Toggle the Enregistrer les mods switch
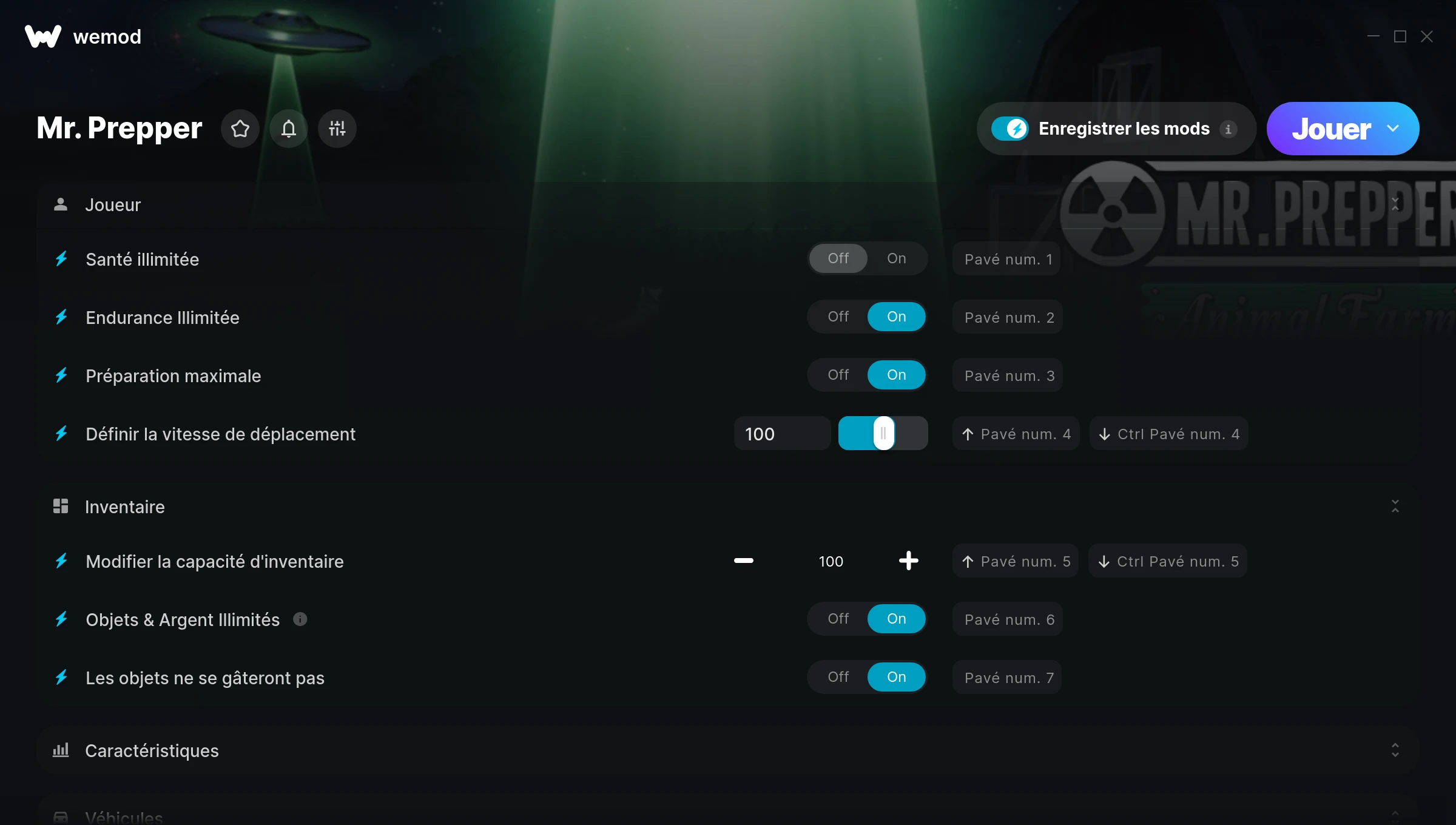The width and height of the screenshot is (1456, 825). (x=1010, y=129)
